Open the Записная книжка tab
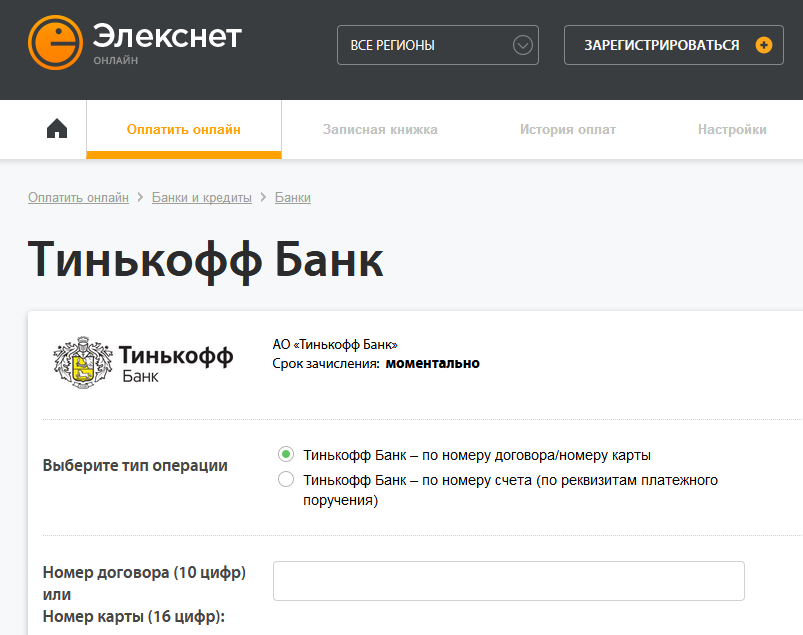Screen dimensions: 803x635 pyautogui.click(x=380, y=130)
